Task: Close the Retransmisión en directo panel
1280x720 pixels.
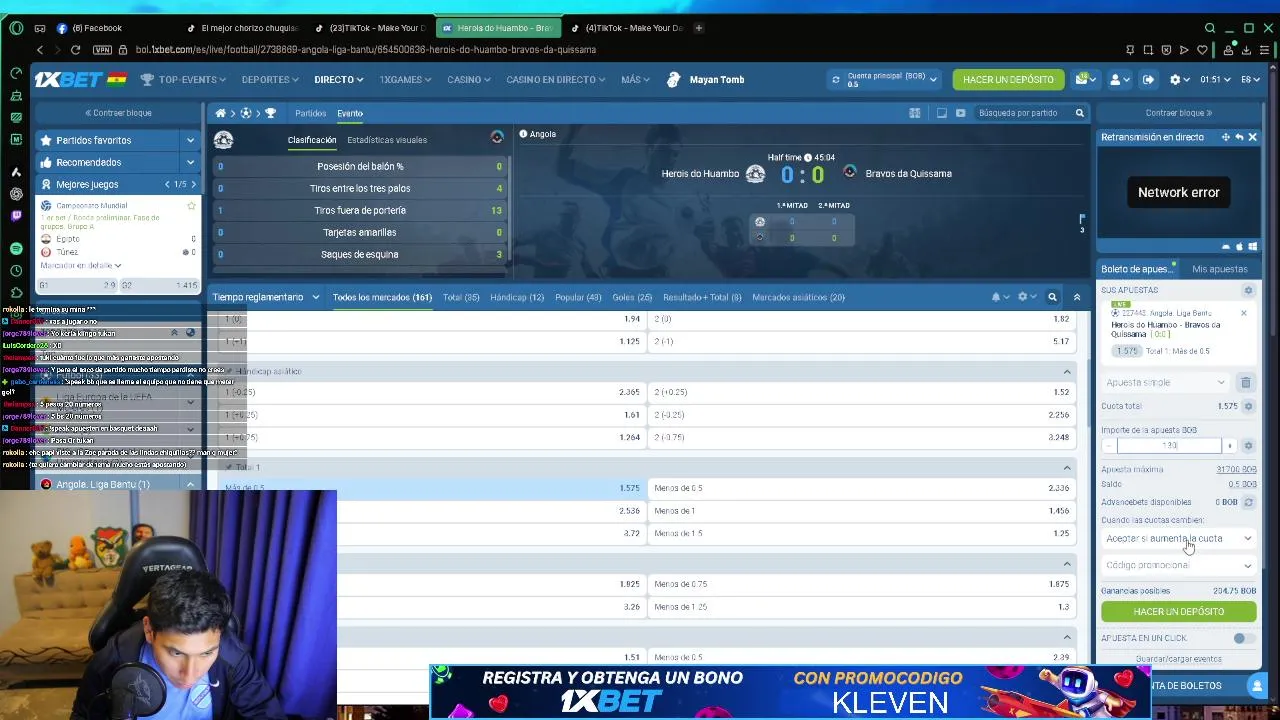Action: 1252,137
